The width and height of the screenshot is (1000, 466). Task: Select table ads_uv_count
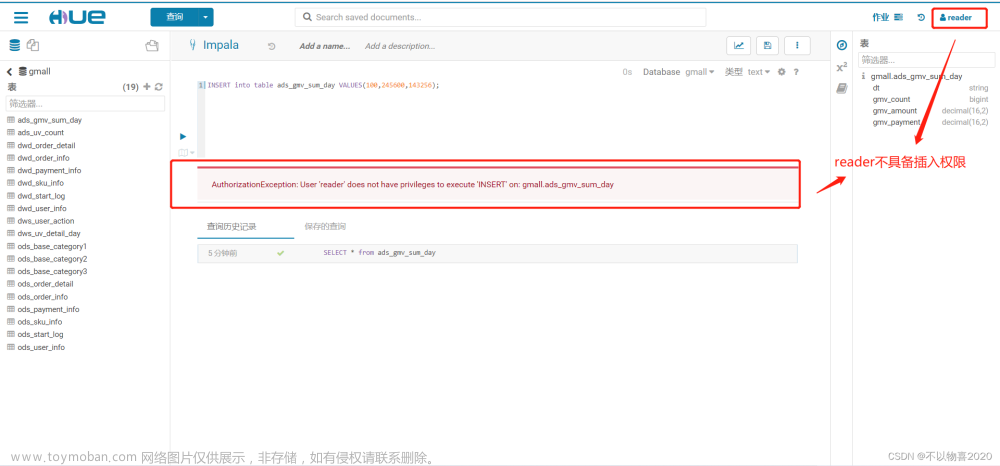(x=41, y=133)
